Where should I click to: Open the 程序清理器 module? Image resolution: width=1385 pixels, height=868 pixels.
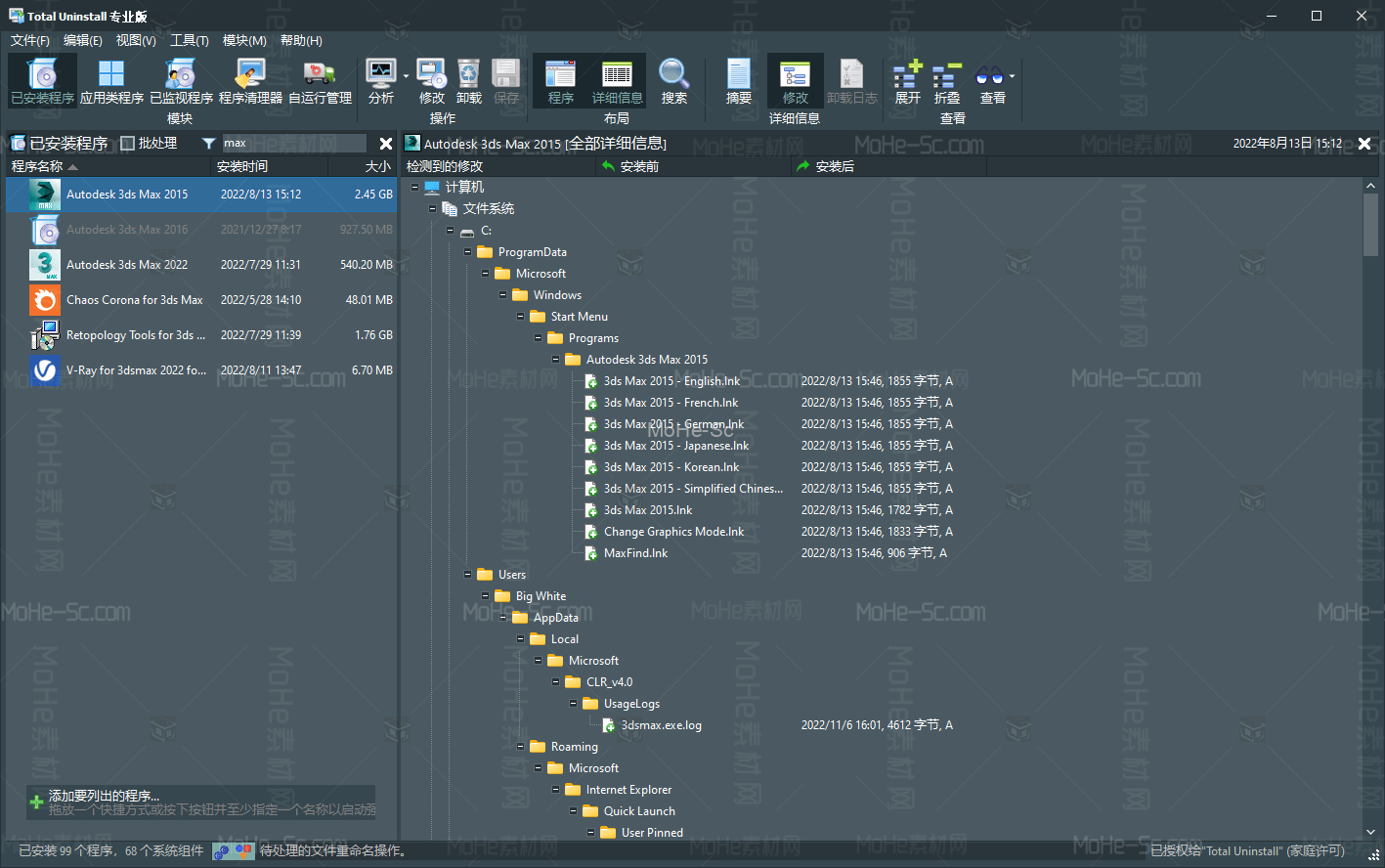click(250, 81)
